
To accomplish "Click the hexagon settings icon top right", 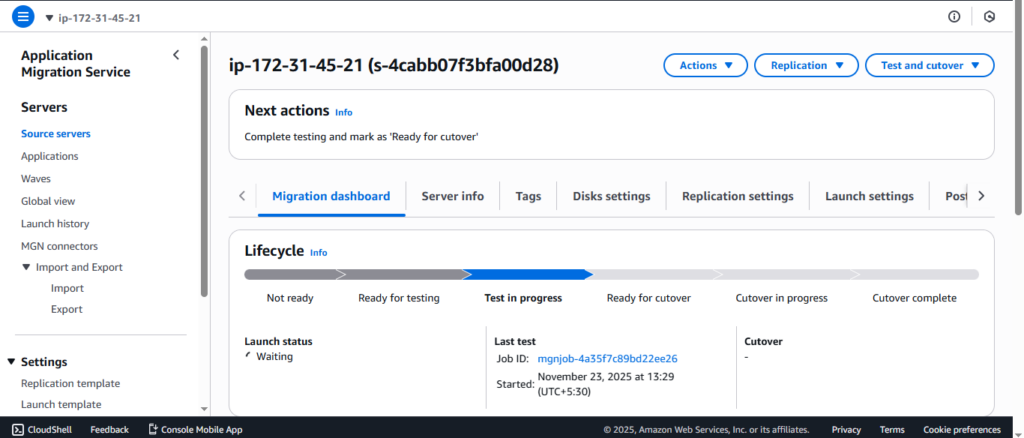I will point(989,17).
